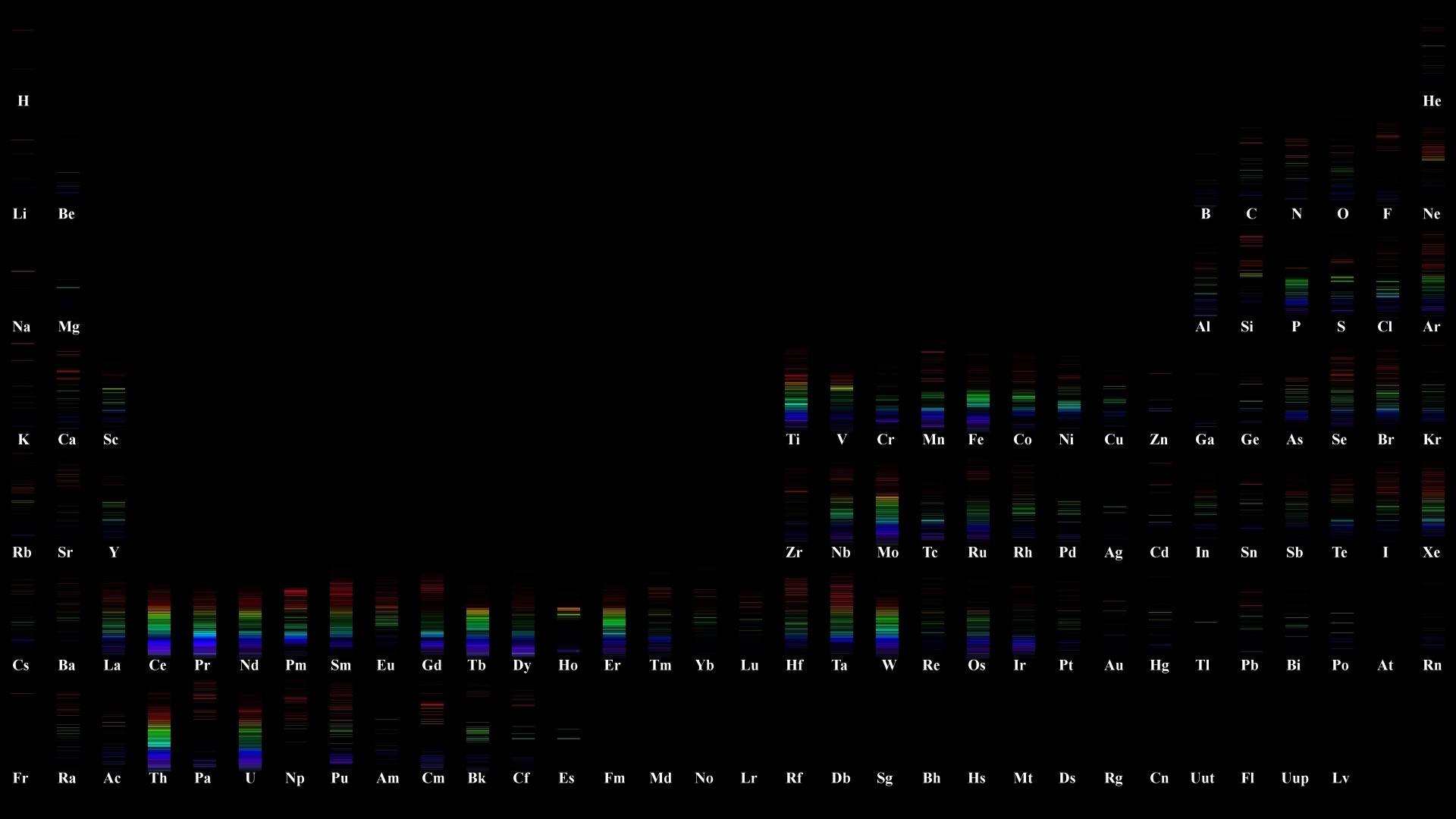Click the Pr spectrum bars
This screenshot has width=1456, height=819.
204,622
